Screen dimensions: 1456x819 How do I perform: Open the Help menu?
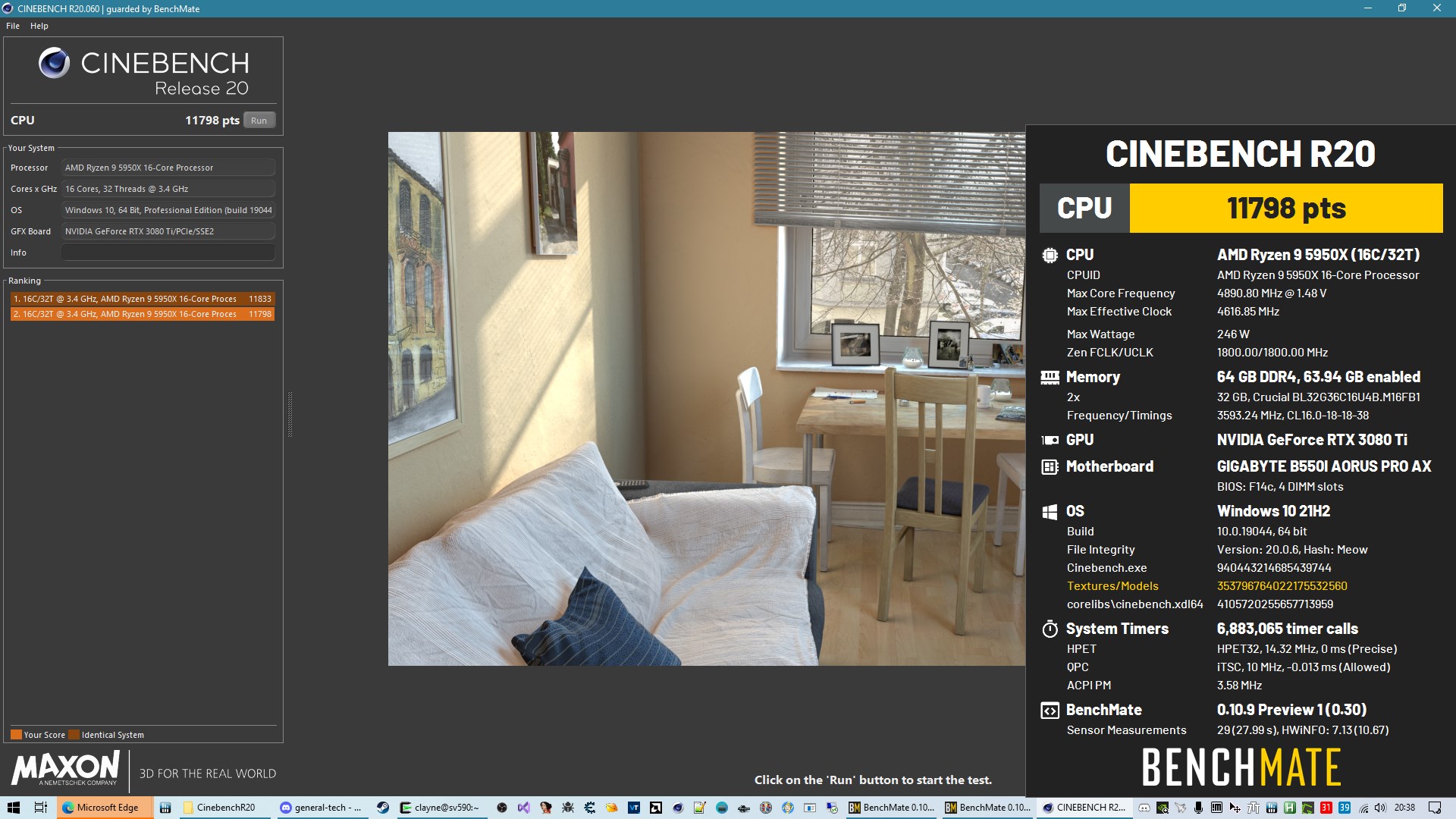coord(39,26)
